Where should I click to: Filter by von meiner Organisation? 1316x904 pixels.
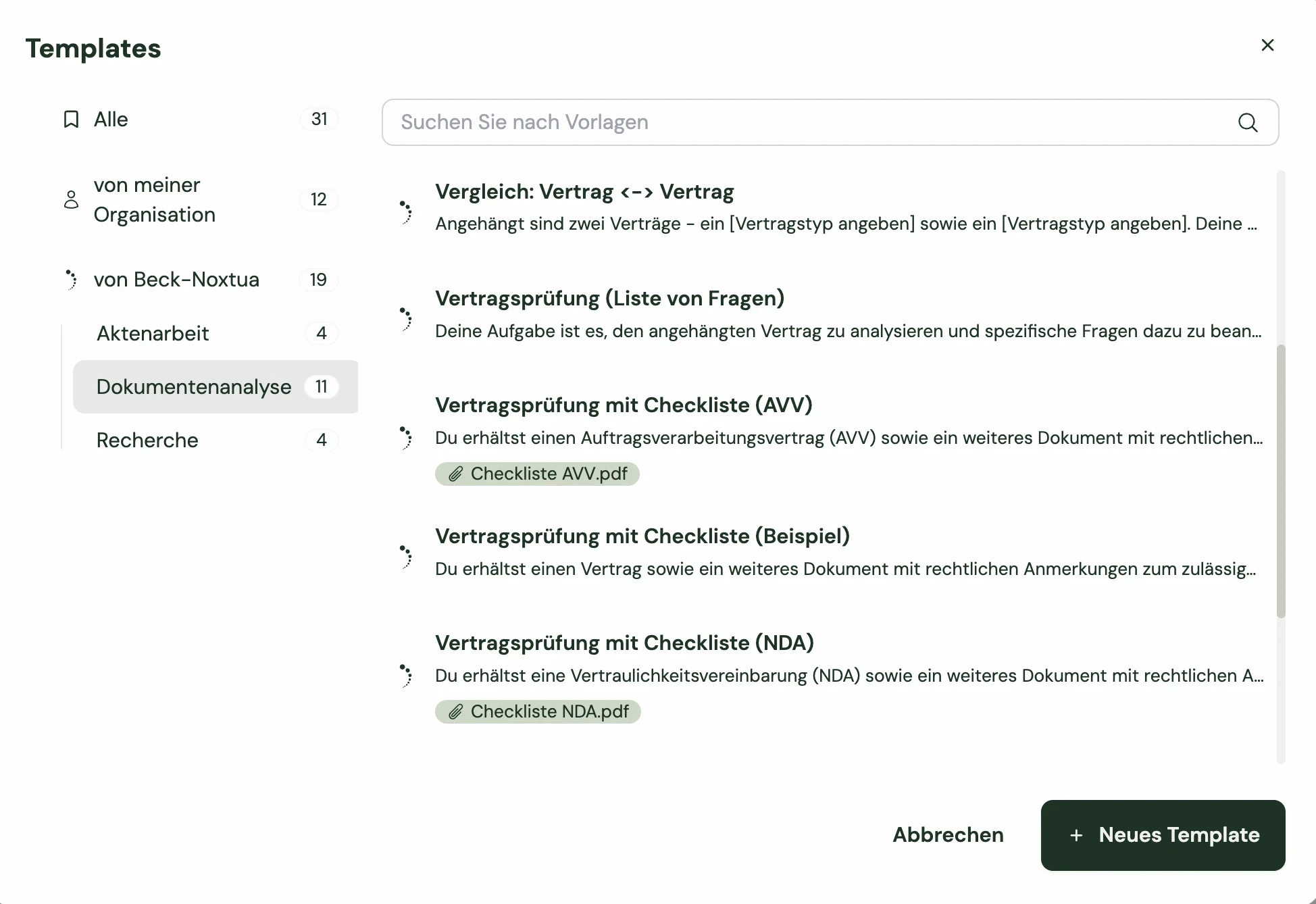point(154,200)
